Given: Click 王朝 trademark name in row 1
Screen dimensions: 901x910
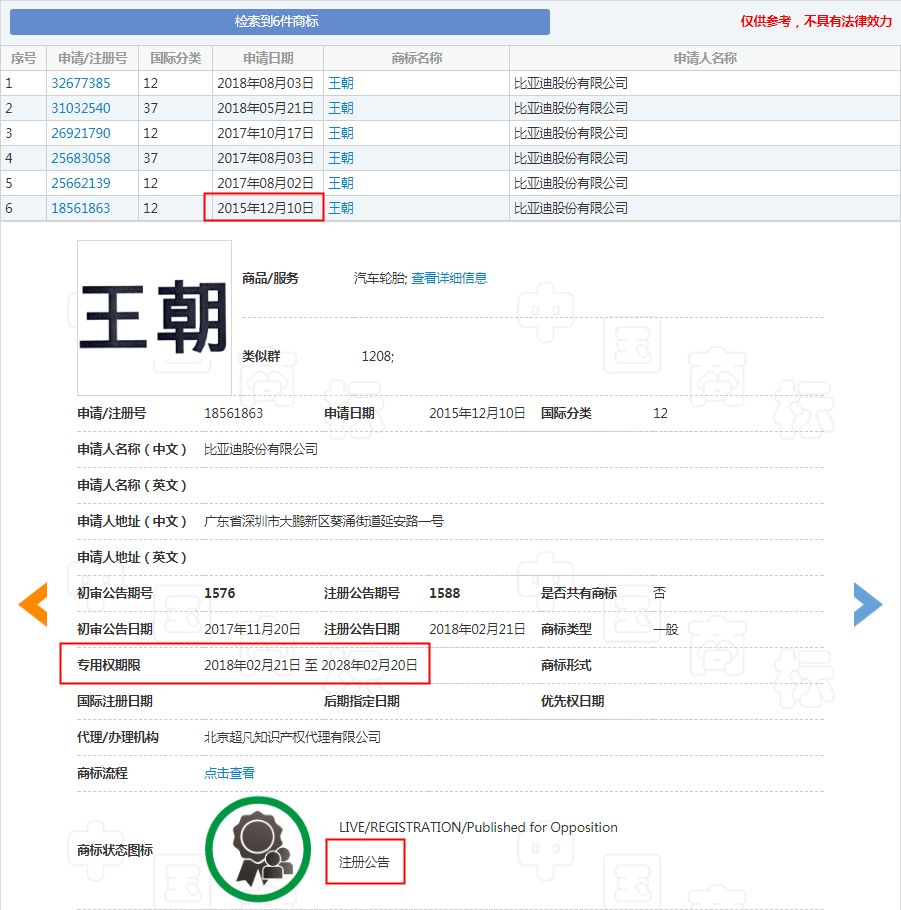Looking at the screenshot, I should [x=341, y=83].
